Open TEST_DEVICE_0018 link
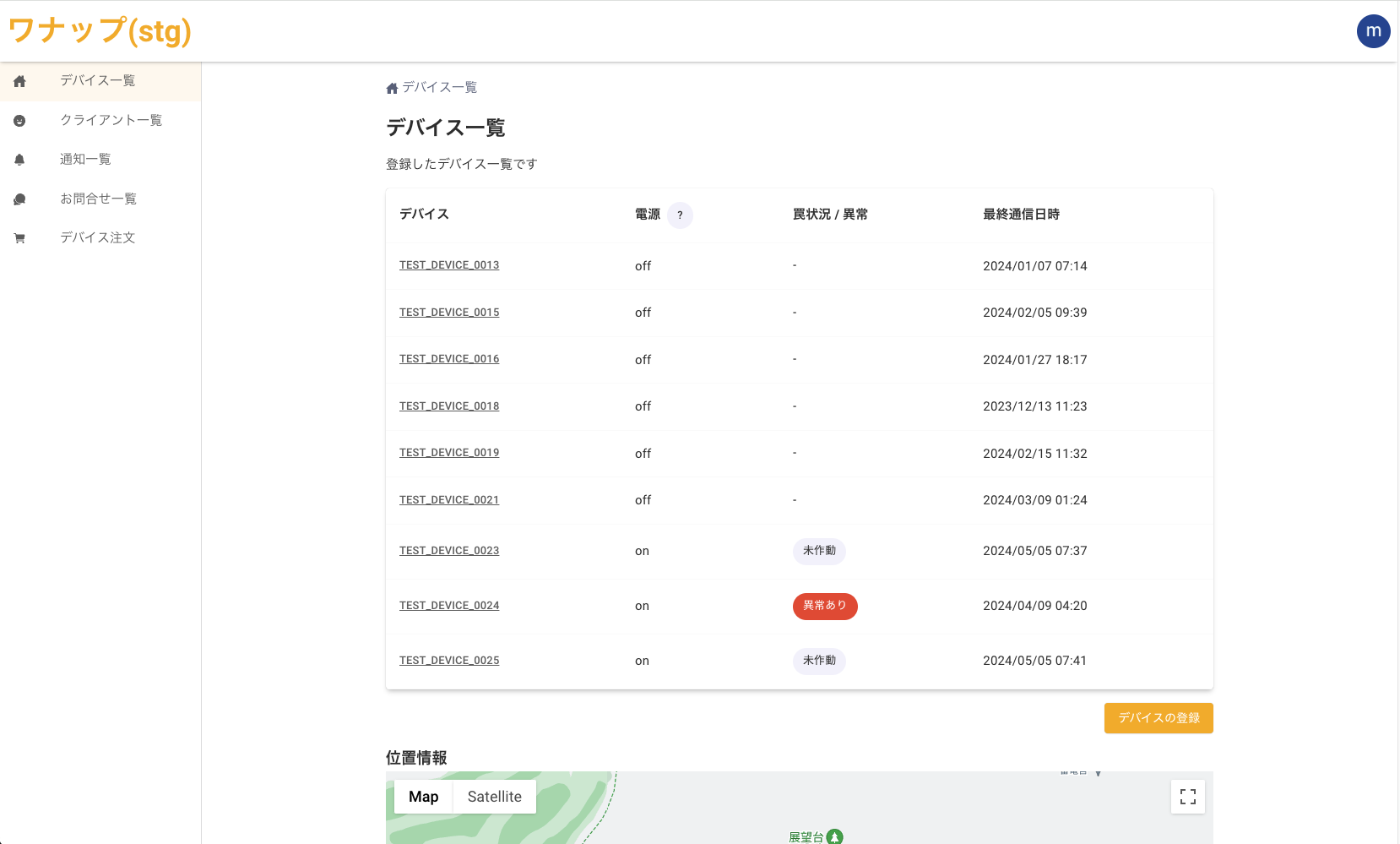The height and width of the screenshot is (844, 1400). click(449, 406)
